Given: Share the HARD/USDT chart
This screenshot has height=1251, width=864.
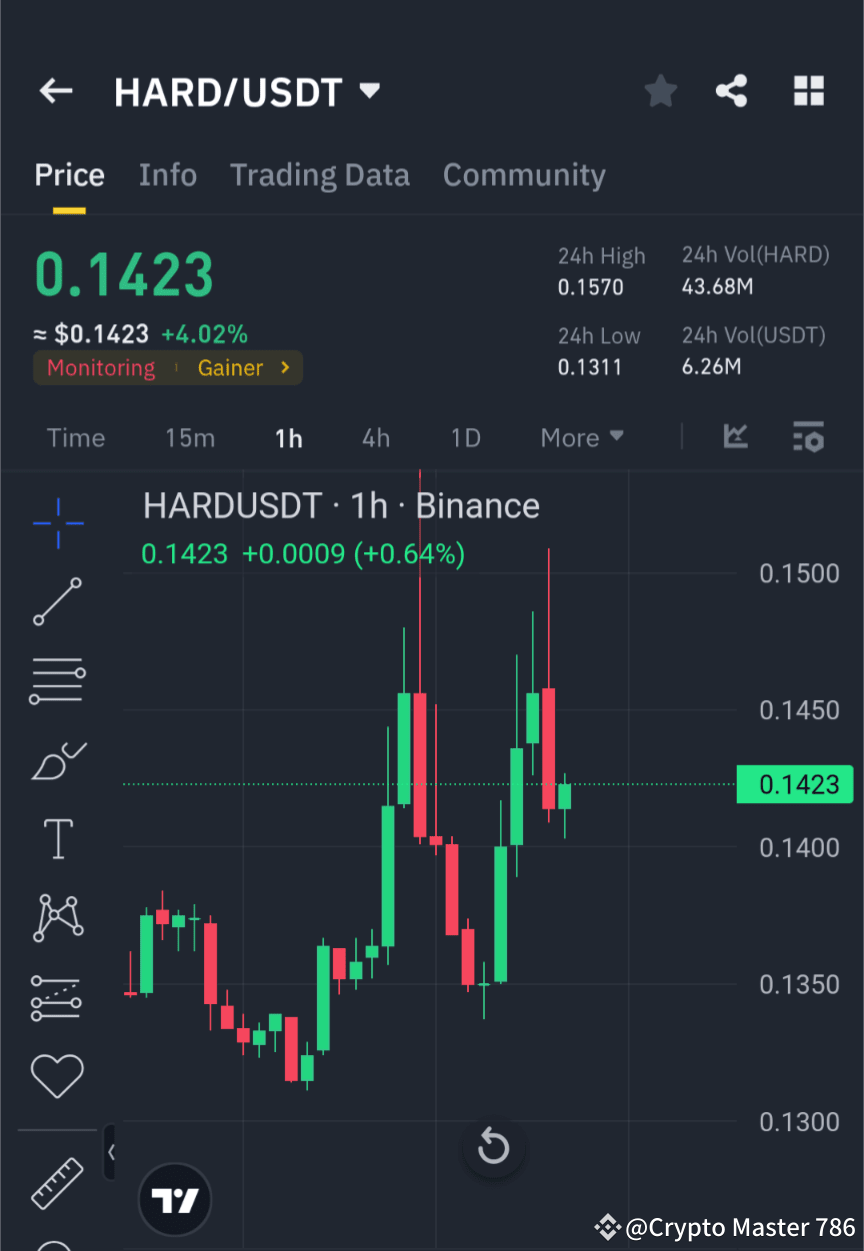Looking at the screenshot, I should tap(731, 91).
